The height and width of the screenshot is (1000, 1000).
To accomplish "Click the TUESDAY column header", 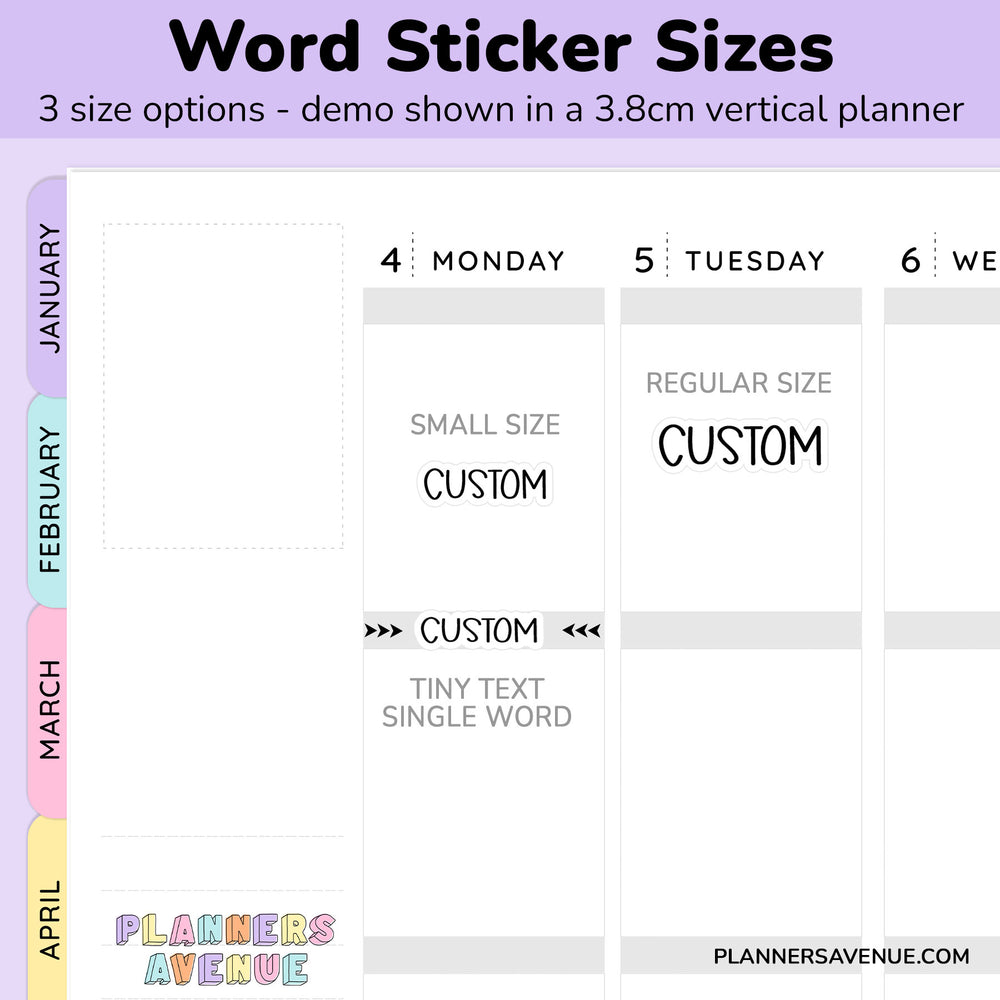I will (x=755, y=261).
